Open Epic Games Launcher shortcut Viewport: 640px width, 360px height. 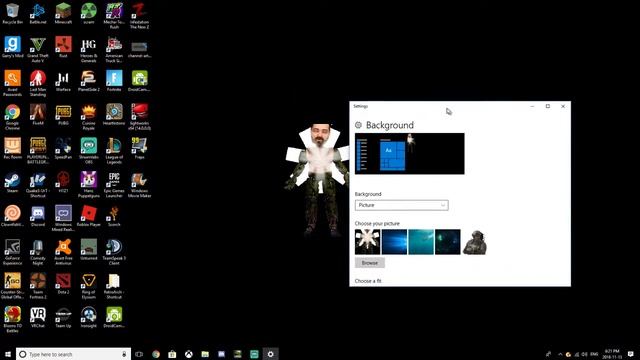pos(114,184)
